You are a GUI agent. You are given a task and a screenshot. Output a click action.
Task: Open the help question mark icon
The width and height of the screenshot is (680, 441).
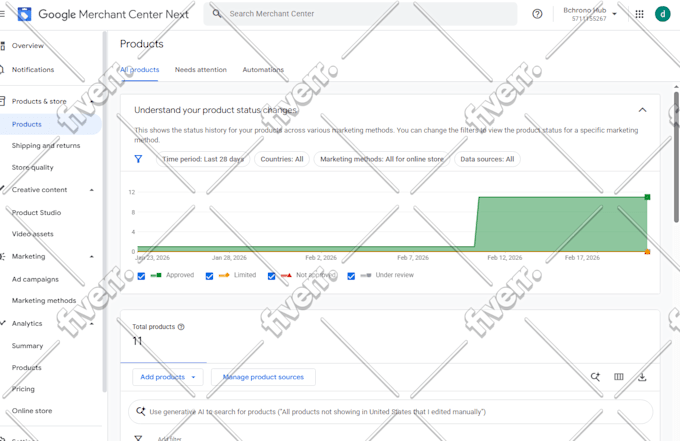coord(537,14)
